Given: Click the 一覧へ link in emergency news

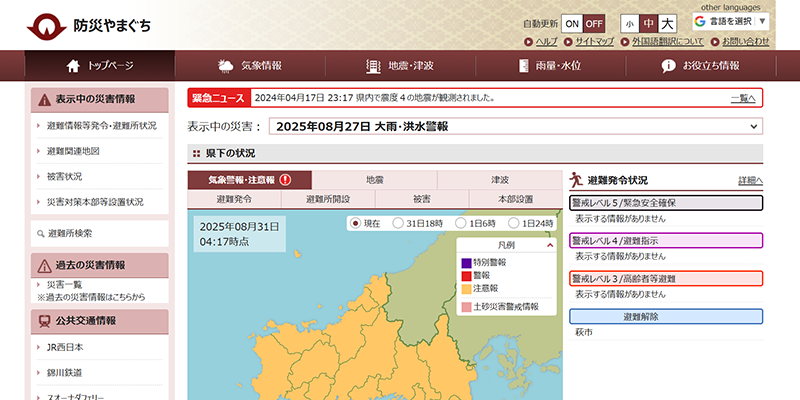Looking at the screenshot, I should click(742, 98).
